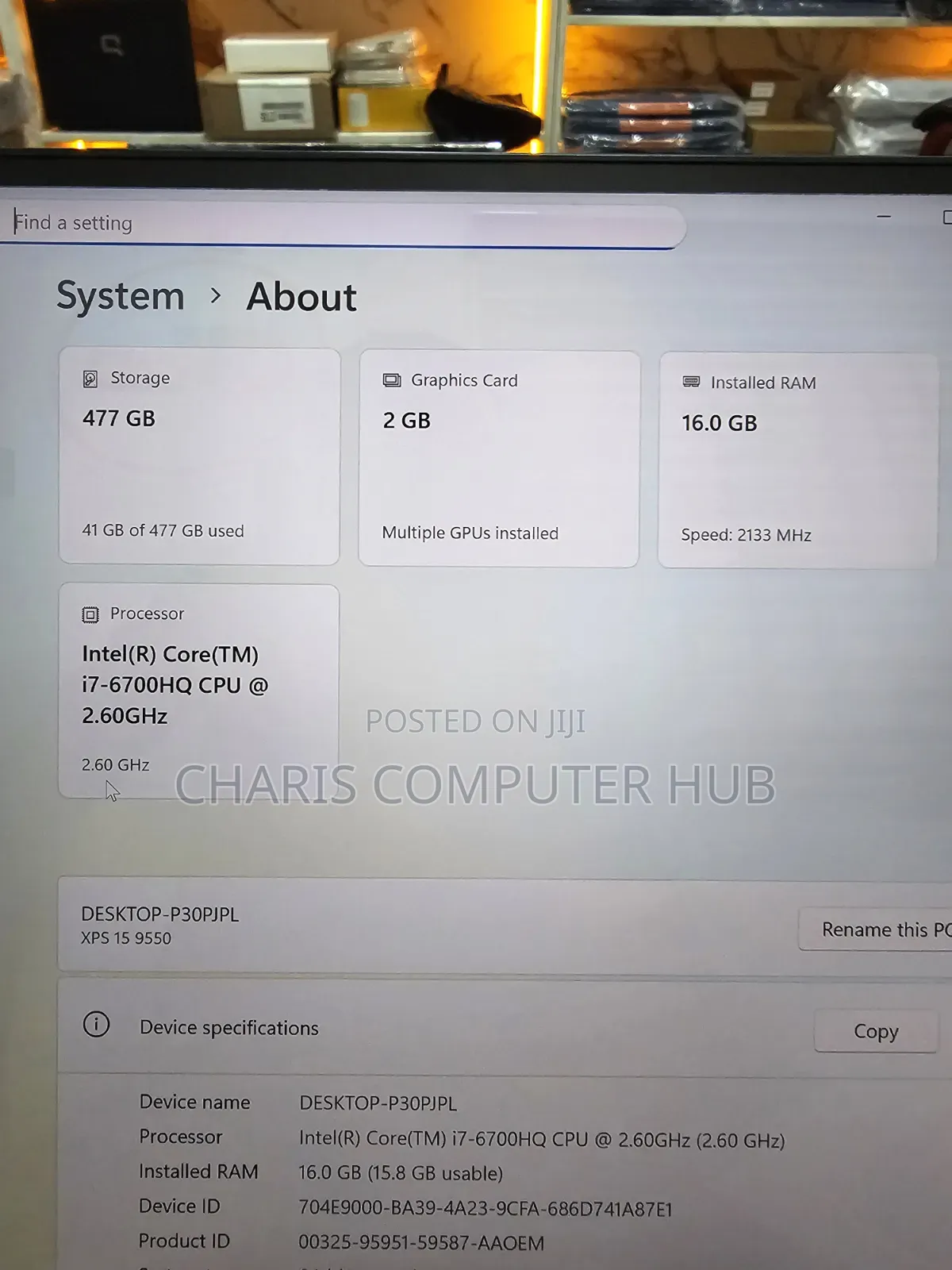Click the Device name label

[194, 1102]
